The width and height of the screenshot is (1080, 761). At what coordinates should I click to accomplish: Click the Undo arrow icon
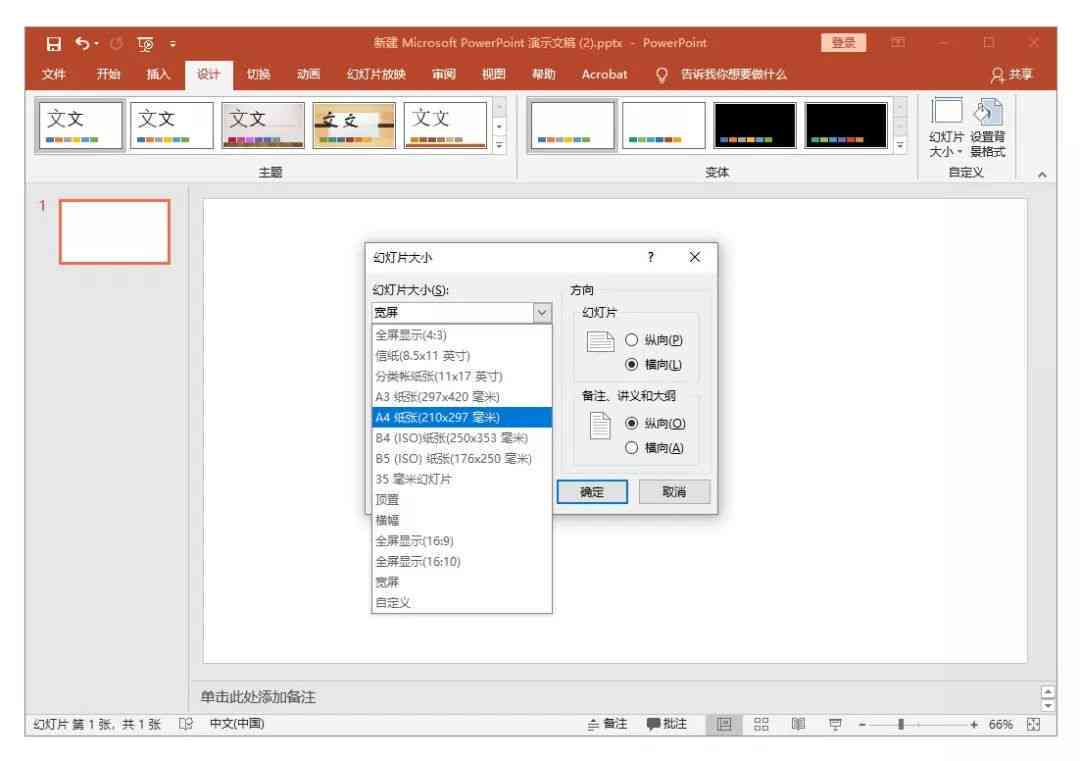tap(82, 43)
